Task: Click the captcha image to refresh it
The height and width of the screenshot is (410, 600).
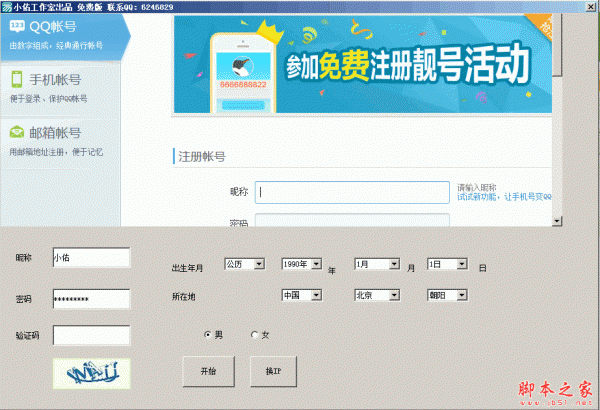Action: click(92, 374)
